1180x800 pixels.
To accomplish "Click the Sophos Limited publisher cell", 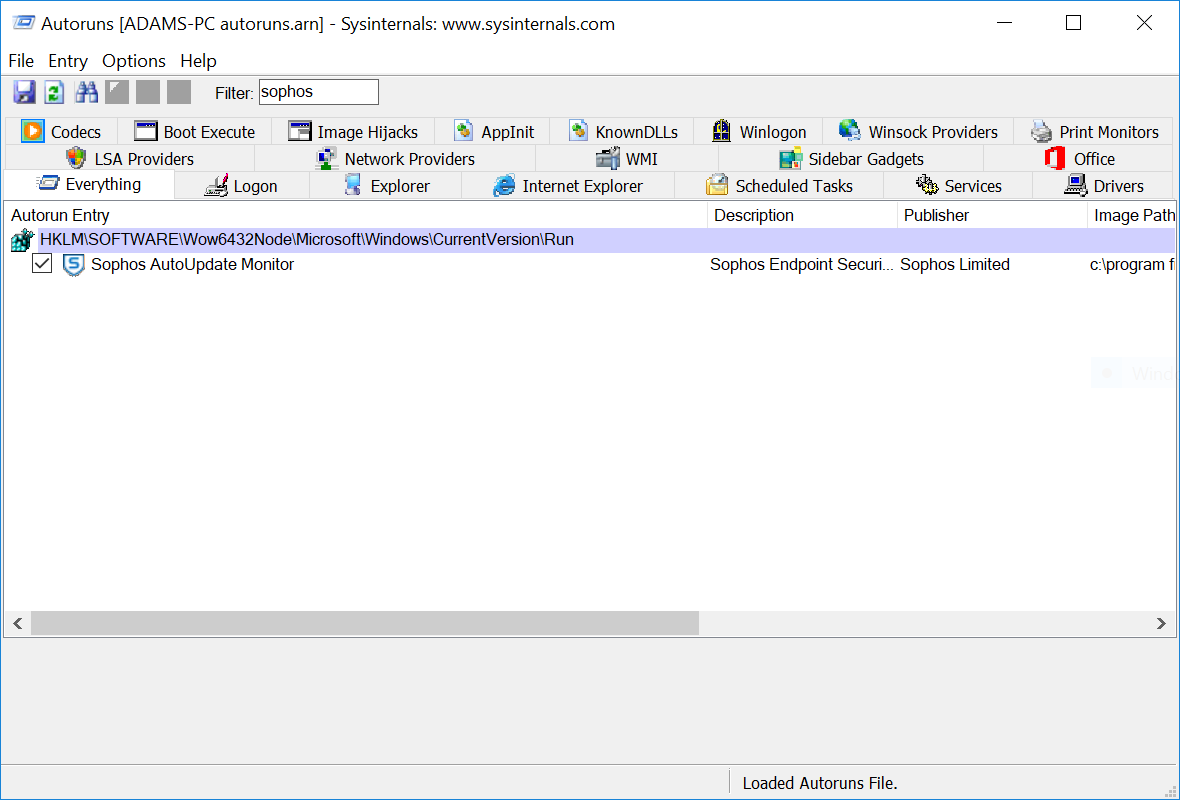I will pos(955,264).
